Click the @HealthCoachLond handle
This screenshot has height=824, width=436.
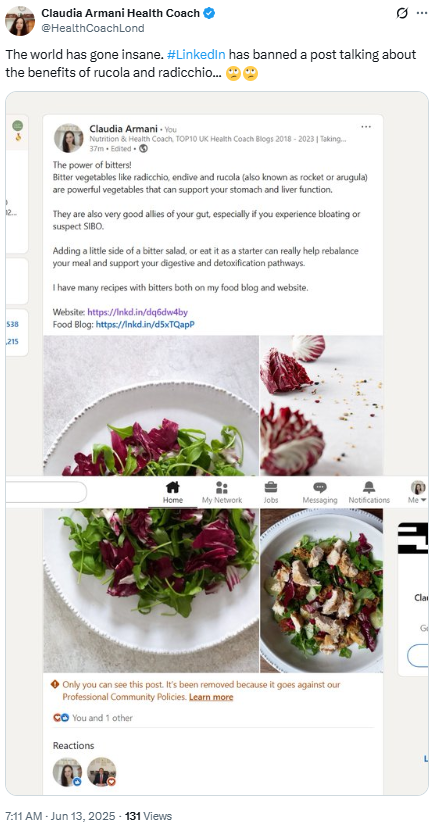click(x=92, y=28)
